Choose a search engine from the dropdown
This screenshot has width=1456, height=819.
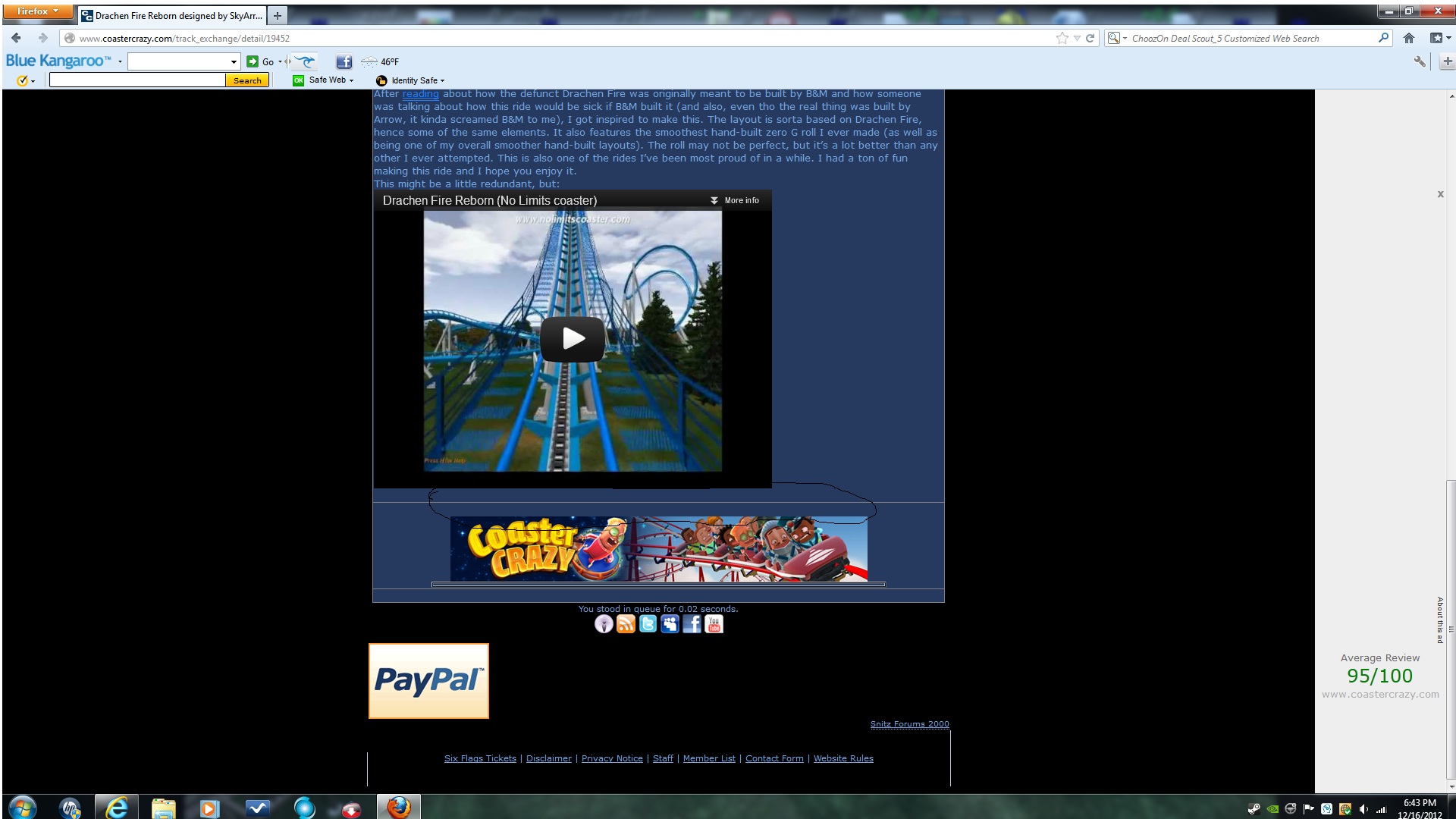tap(1116, 38)
